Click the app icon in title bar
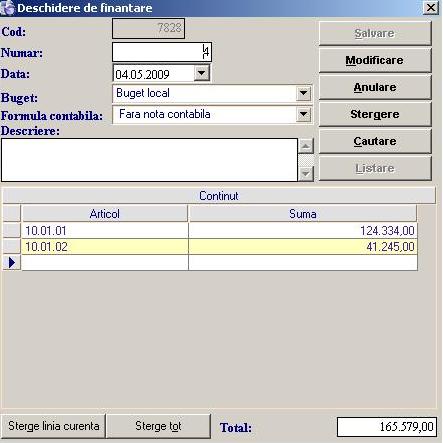443x443 pixels. tap(7, 8)
